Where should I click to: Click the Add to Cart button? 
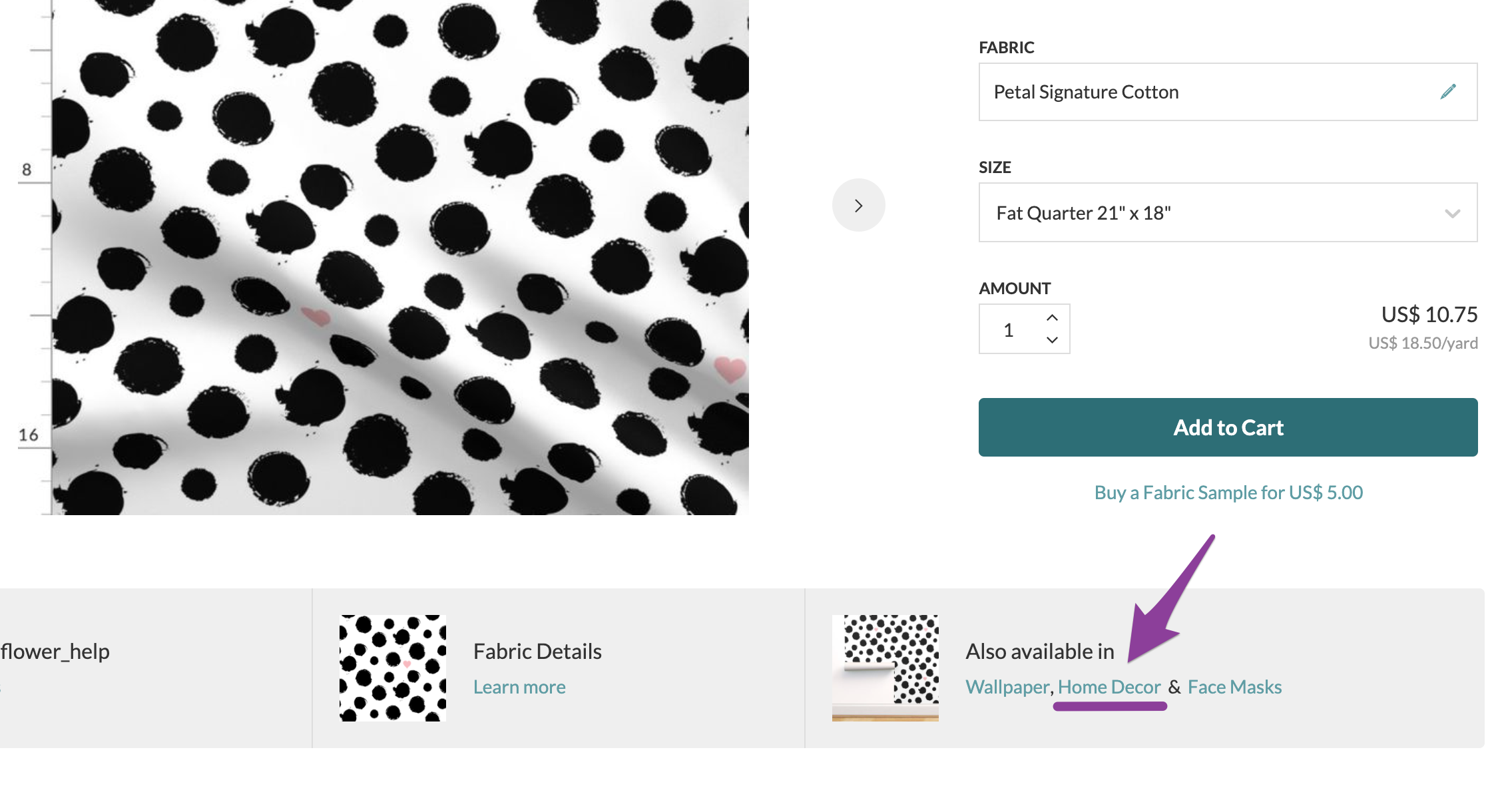click(1228, 427)
